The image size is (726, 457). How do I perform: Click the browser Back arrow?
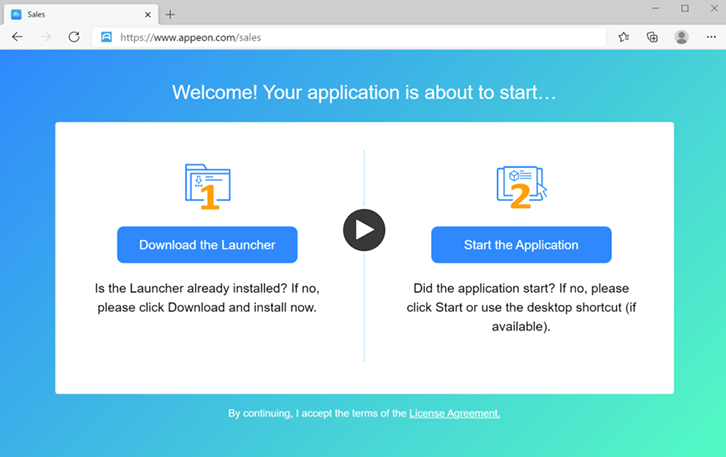point(17,37)
